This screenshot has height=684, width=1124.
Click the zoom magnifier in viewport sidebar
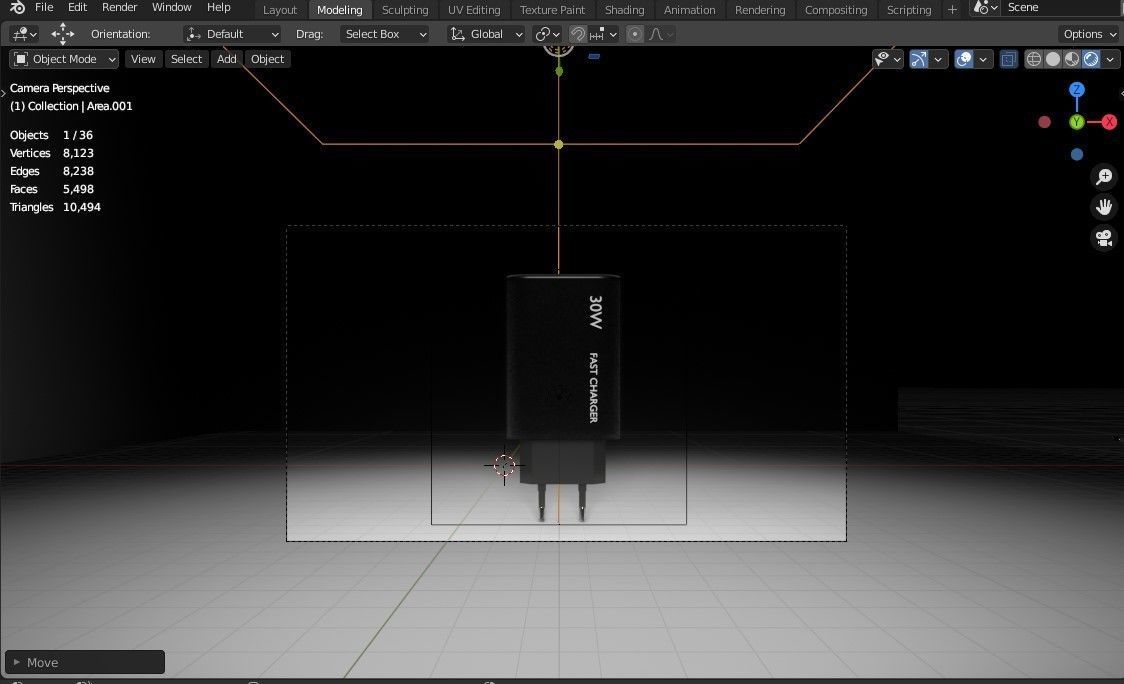click(x=1104, y=177)
